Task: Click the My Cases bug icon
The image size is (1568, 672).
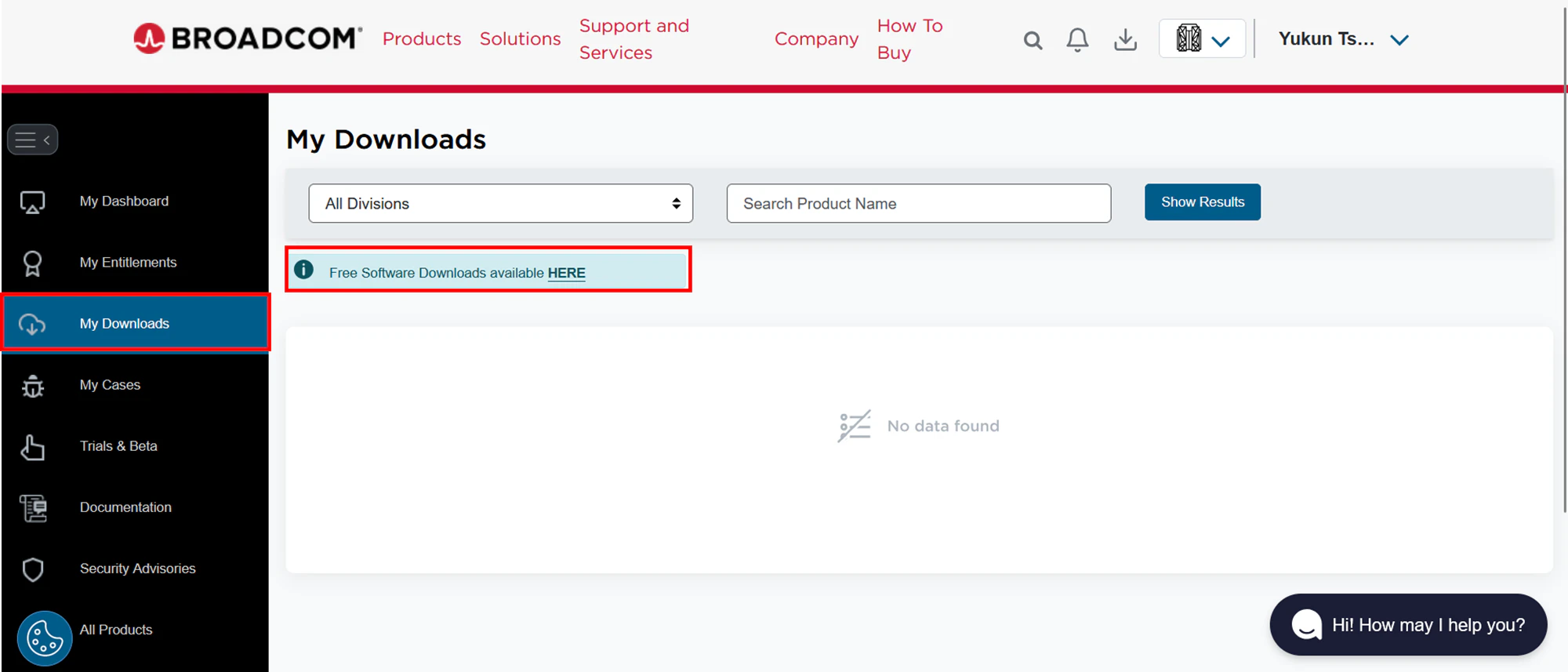Action: 32,386
